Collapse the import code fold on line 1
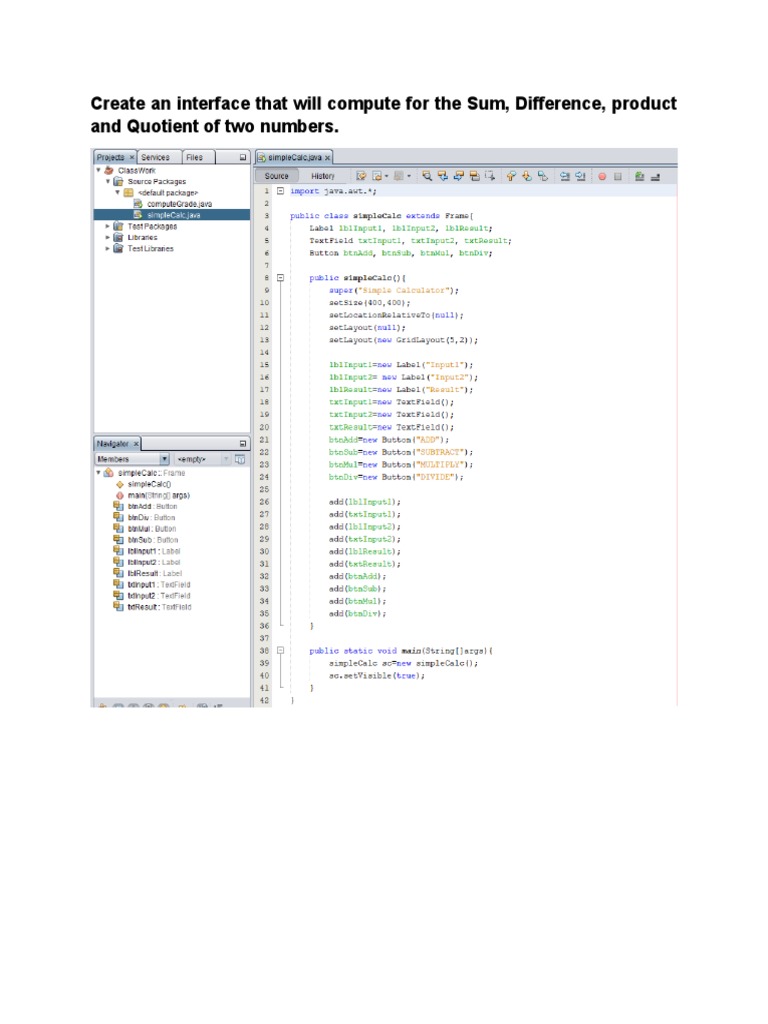The image size is (768, 1024). pyautogui.click(x=281, y=190)
